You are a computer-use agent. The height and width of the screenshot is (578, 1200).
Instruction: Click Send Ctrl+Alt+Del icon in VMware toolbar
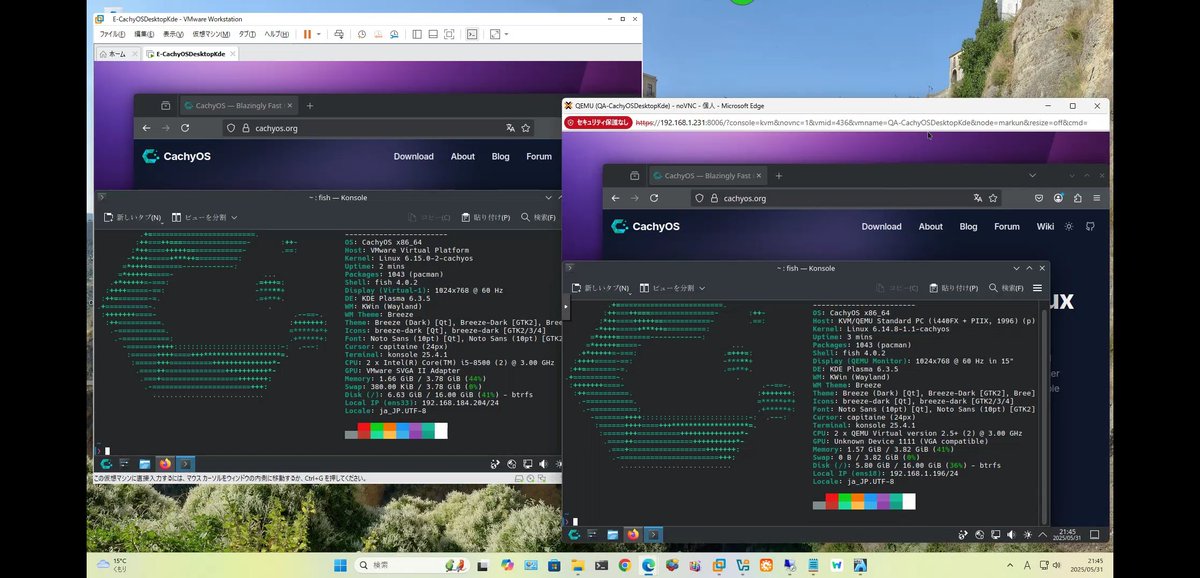click(339, 34)
